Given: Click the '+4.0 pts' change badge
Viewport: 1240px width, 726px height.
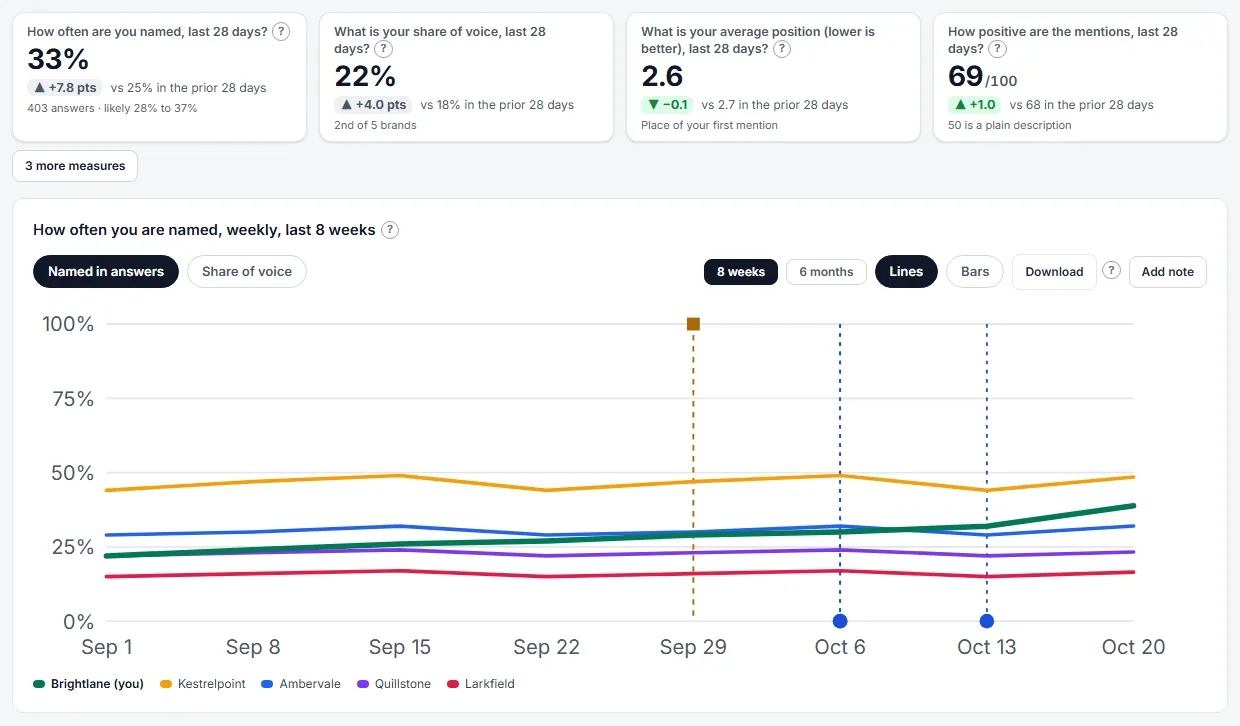Looking at the screenshot, I should [373, 104].
